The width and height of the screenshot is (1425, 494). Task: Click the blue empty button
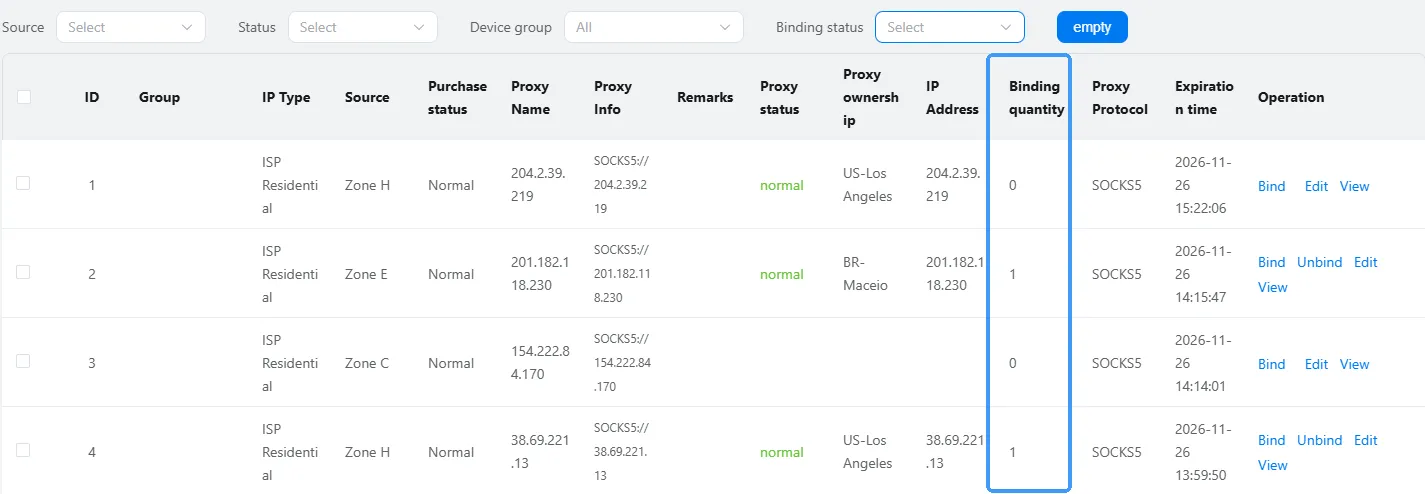[x=1092, y=27]
